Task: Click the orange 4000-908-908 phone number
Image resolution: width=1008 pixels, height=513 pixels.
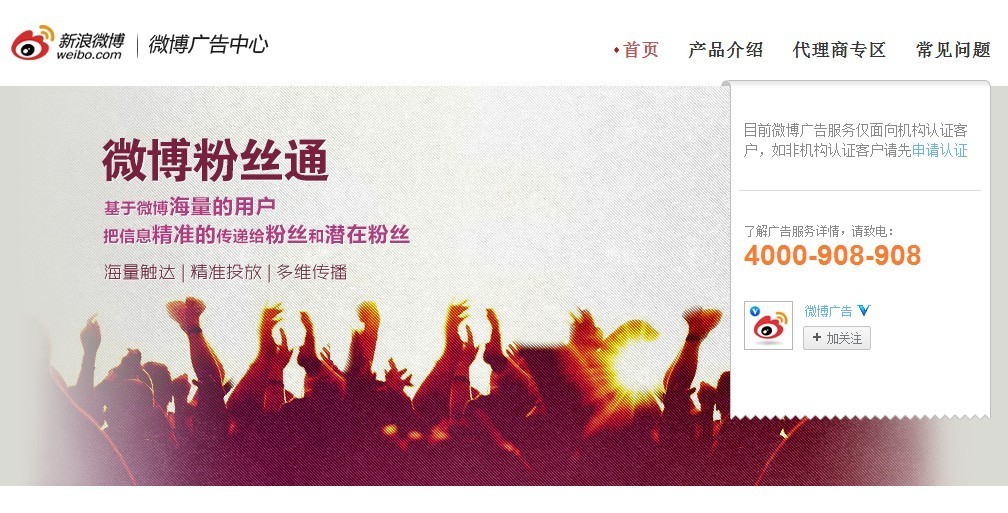Action: (x=832, y=255)
